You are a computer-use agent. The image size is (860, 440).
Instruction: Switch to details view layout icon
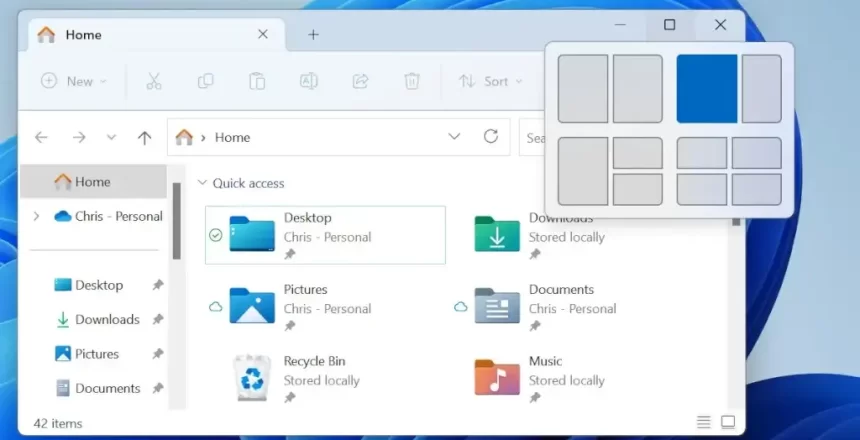pos(704,422)
